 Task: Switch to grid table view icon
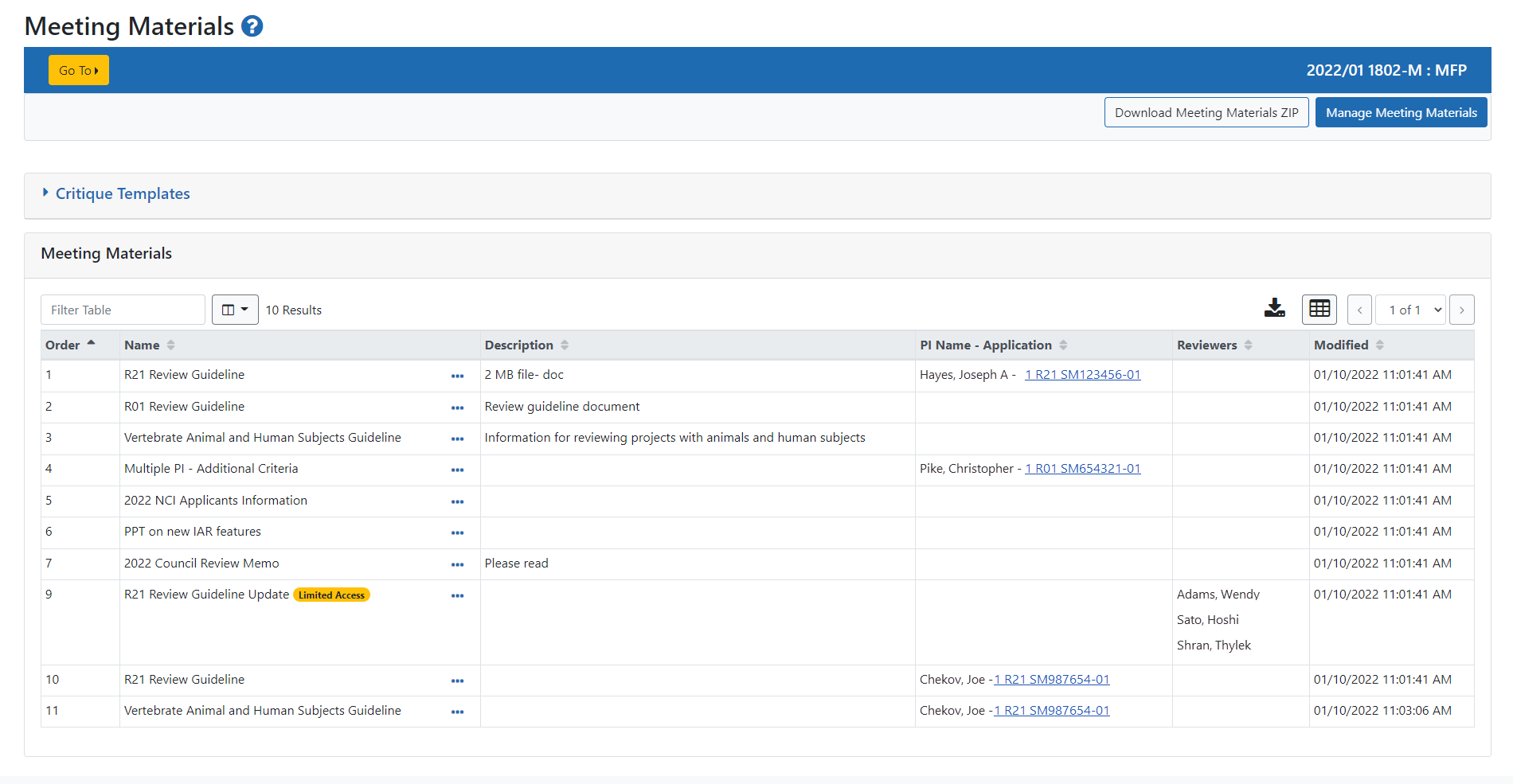[x=1319, y=309]
